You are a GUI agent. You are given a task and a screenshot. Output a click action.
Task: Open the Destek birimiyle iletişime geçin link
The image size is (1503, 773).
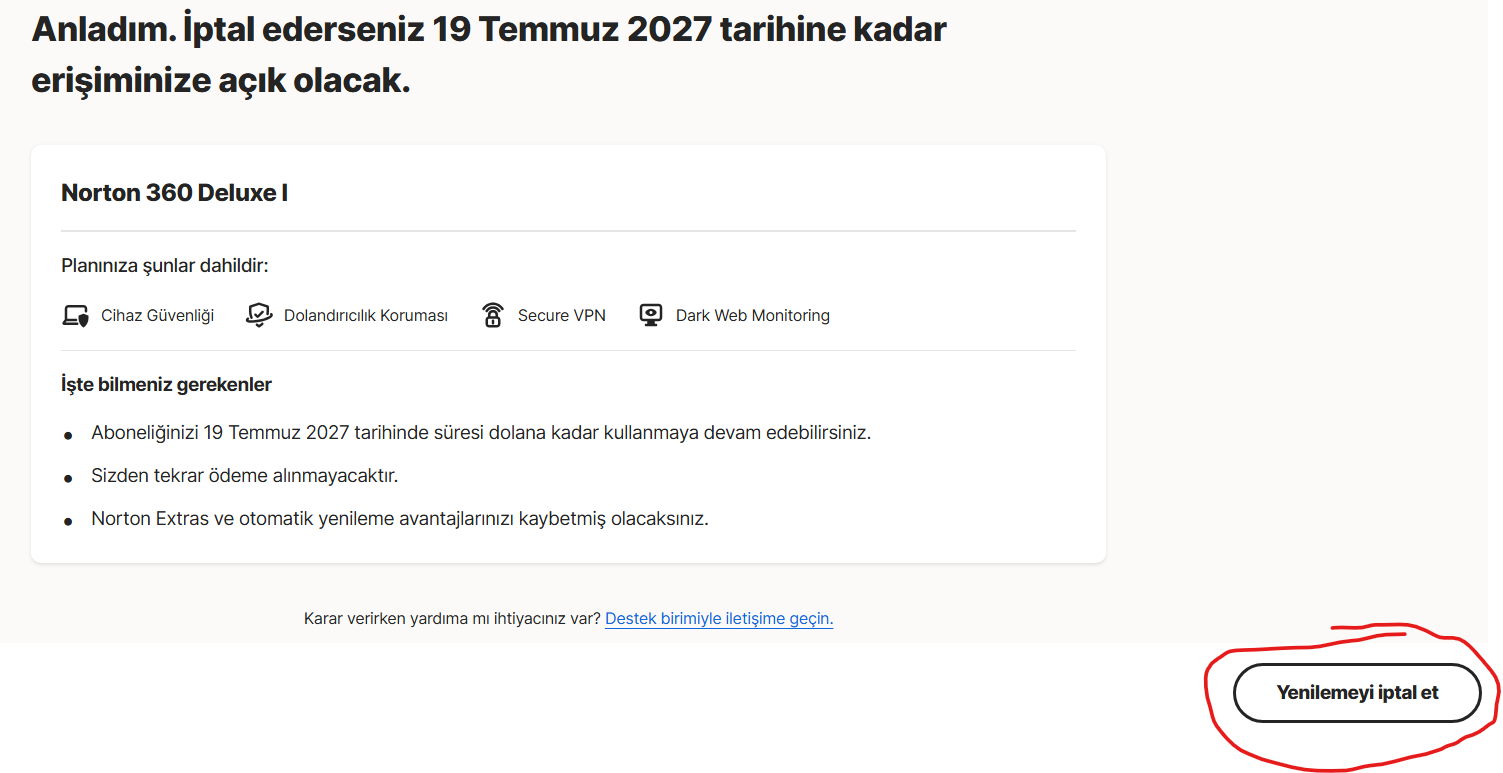point(719,618)
